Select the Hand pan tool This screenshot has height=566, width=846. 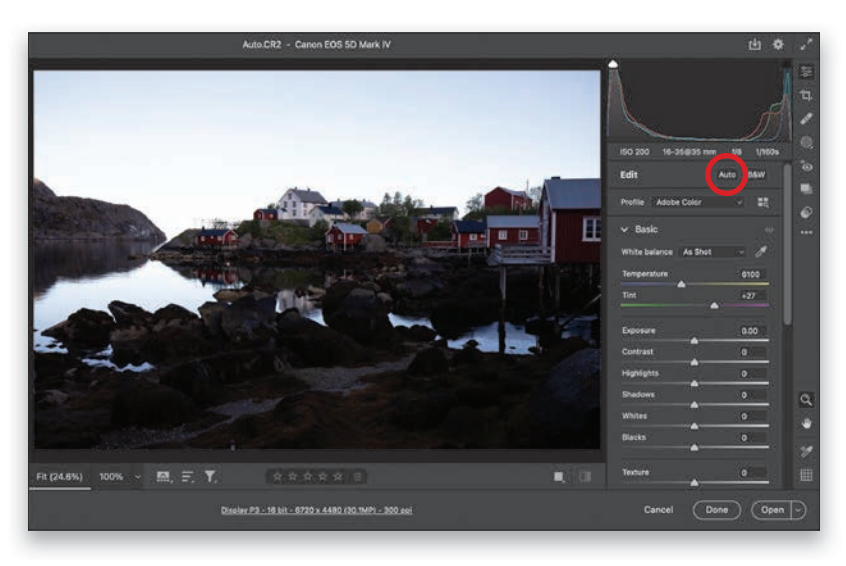[806, 424]
